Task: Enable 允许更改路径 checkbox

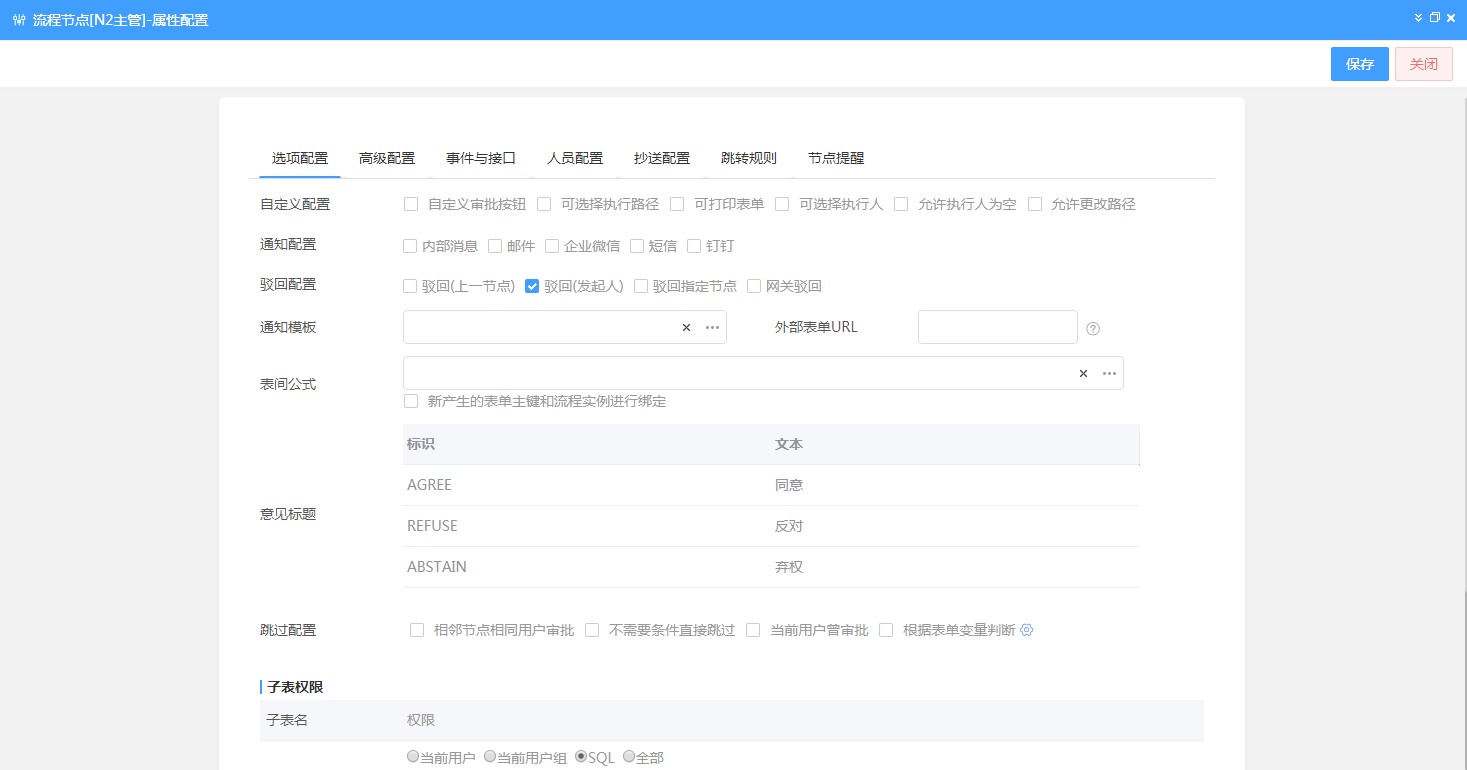Action: coord(1035,204)
